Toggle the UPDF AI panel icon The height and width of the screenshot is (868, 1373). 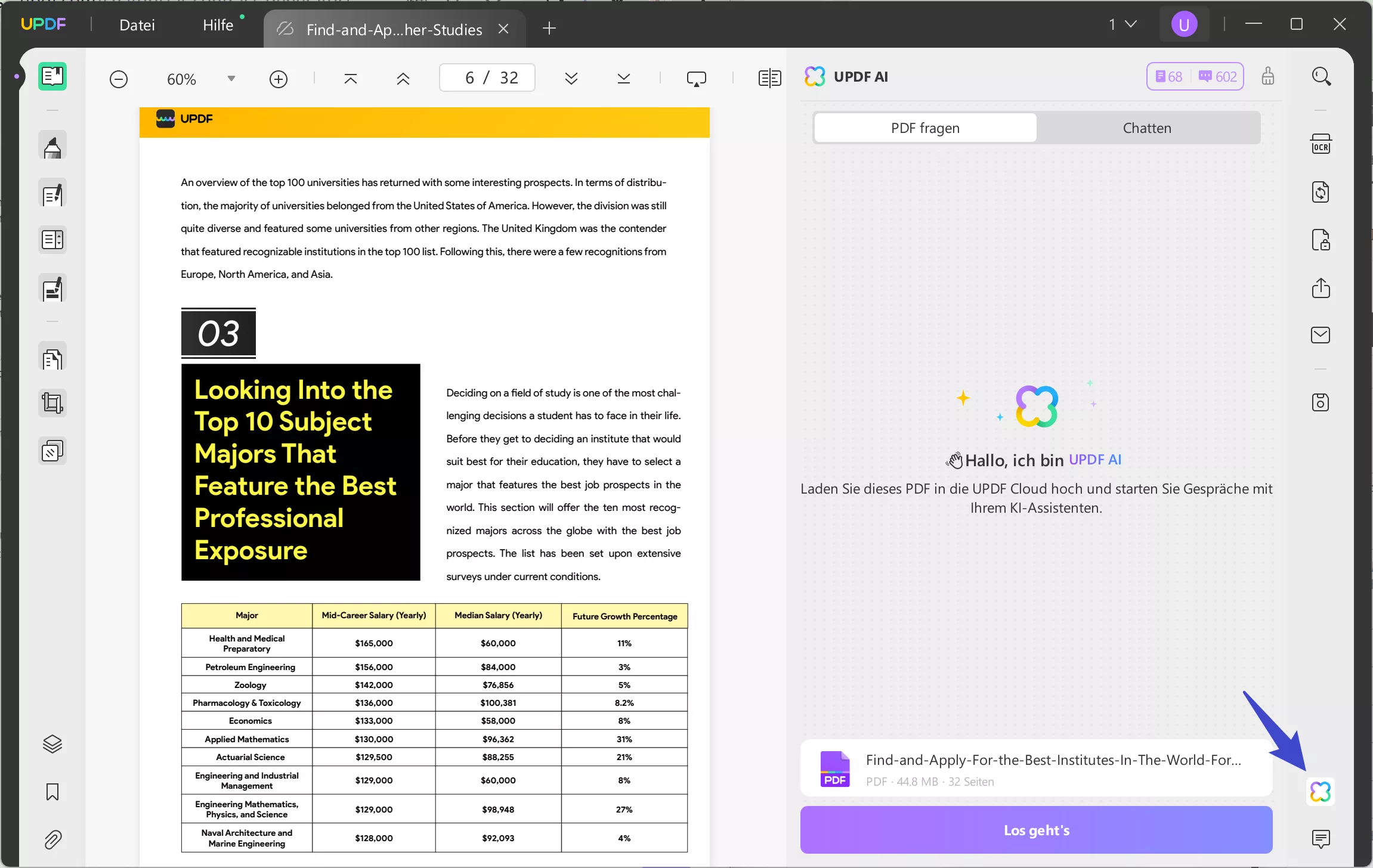tap(1321, 792)
